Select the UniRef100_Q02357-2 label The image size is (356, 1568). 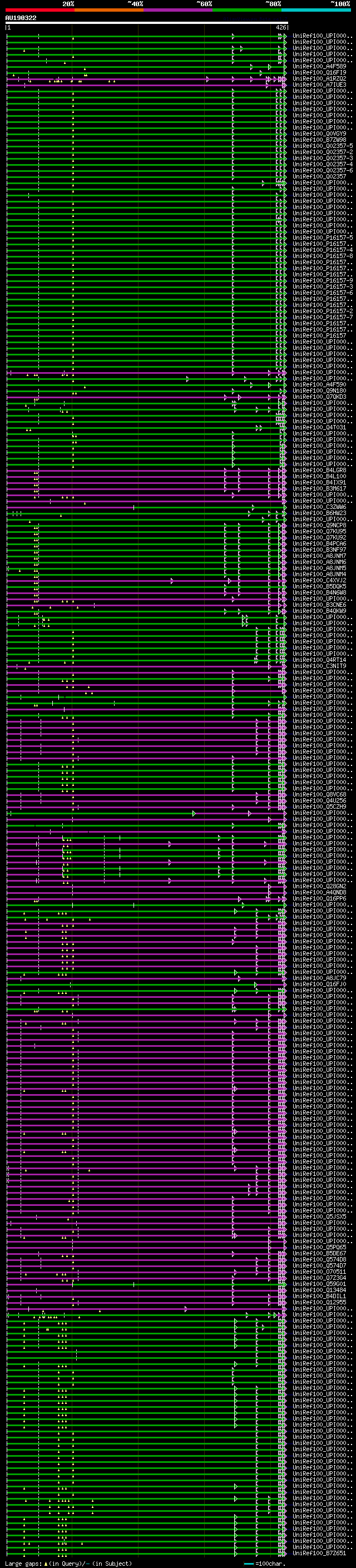(323, 152)
